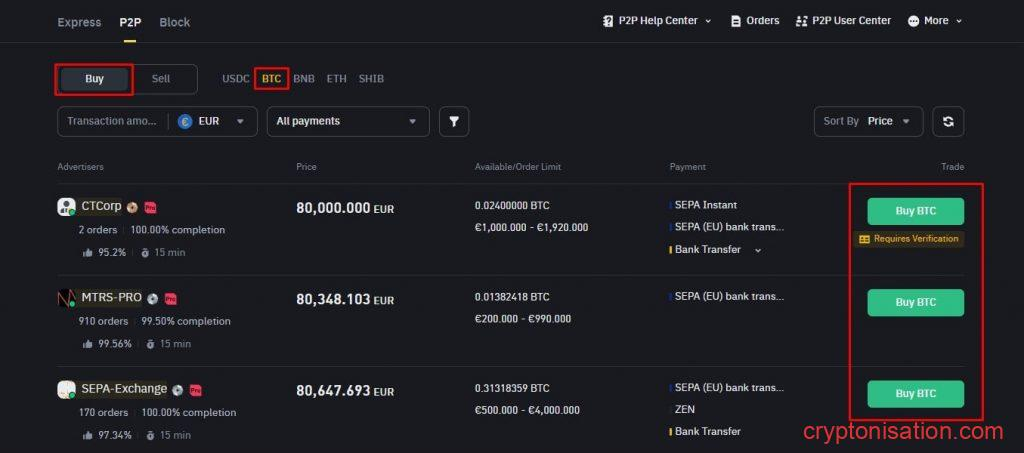Toggle to Sell mode

coord(160,79)
